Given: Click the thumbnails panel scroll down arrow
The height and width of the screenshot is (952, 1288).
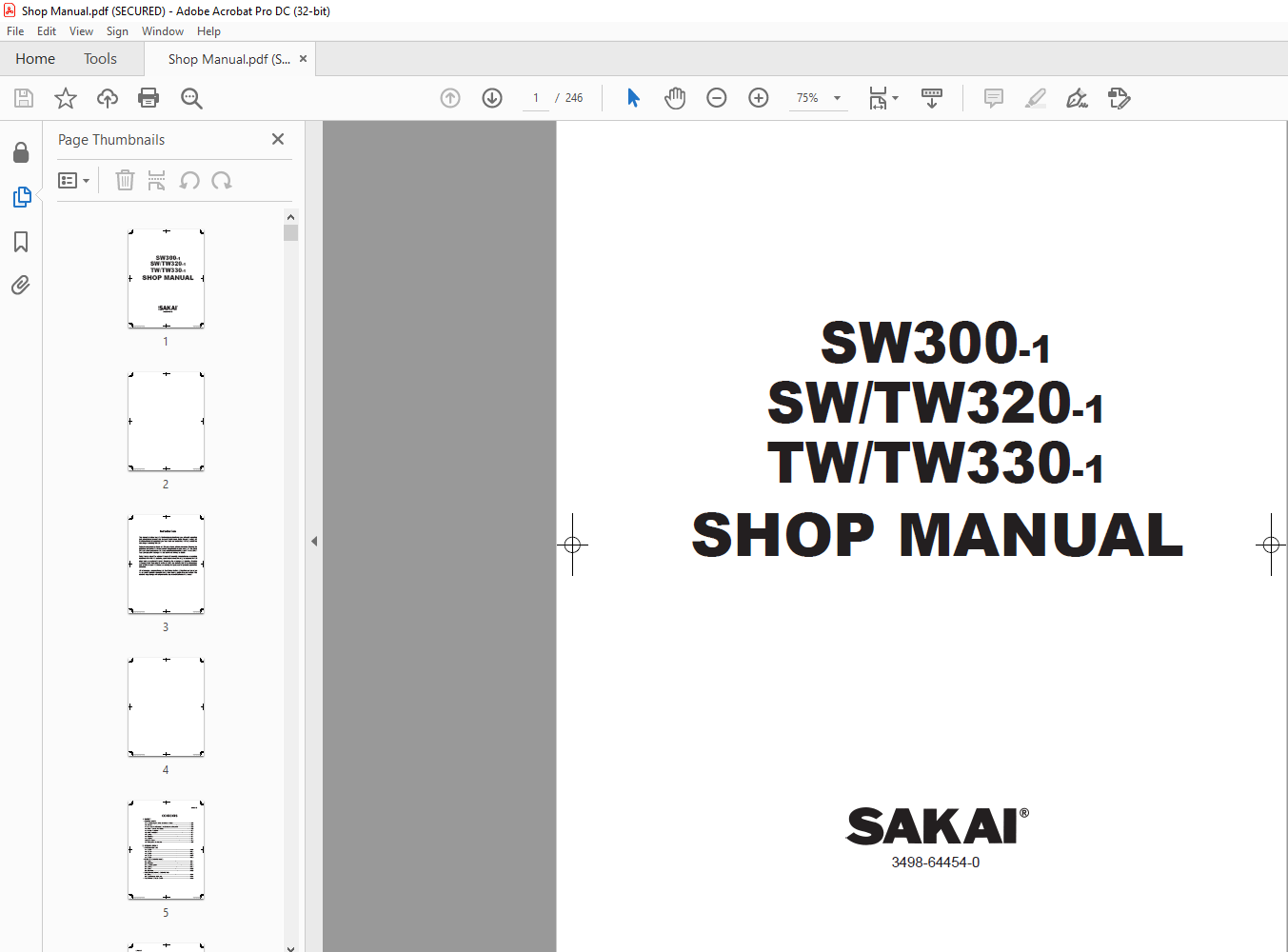Looking at the screenshot, I should 290,947.
